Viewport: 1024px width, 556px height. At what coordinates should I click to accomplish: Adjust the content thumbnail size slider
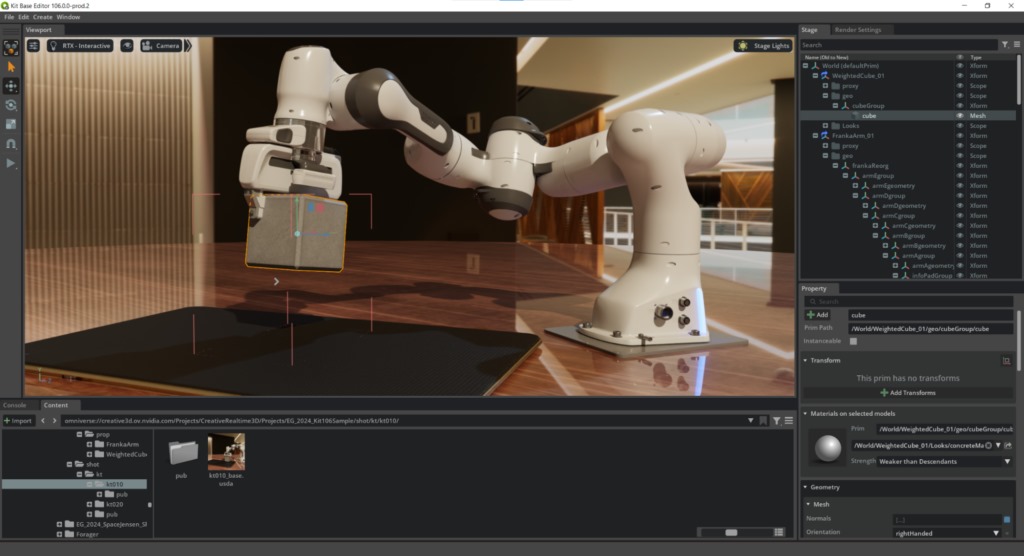731,532
